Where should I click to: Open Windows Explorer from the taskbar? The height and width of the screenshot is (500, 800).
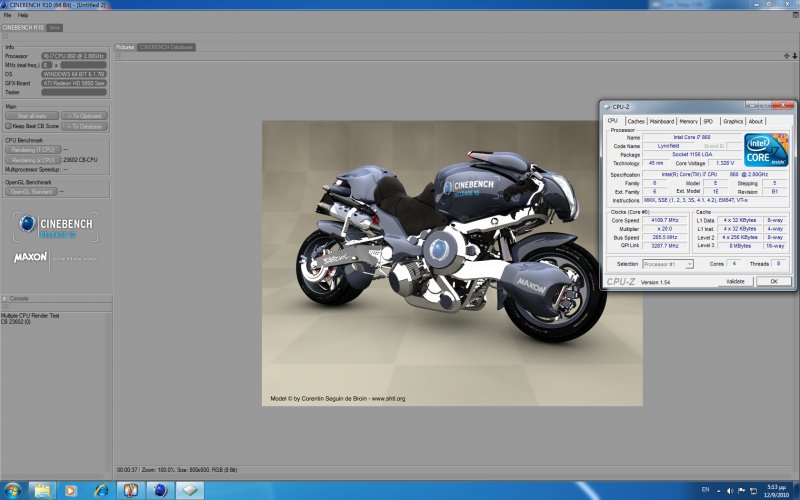(x=42, y=491)
